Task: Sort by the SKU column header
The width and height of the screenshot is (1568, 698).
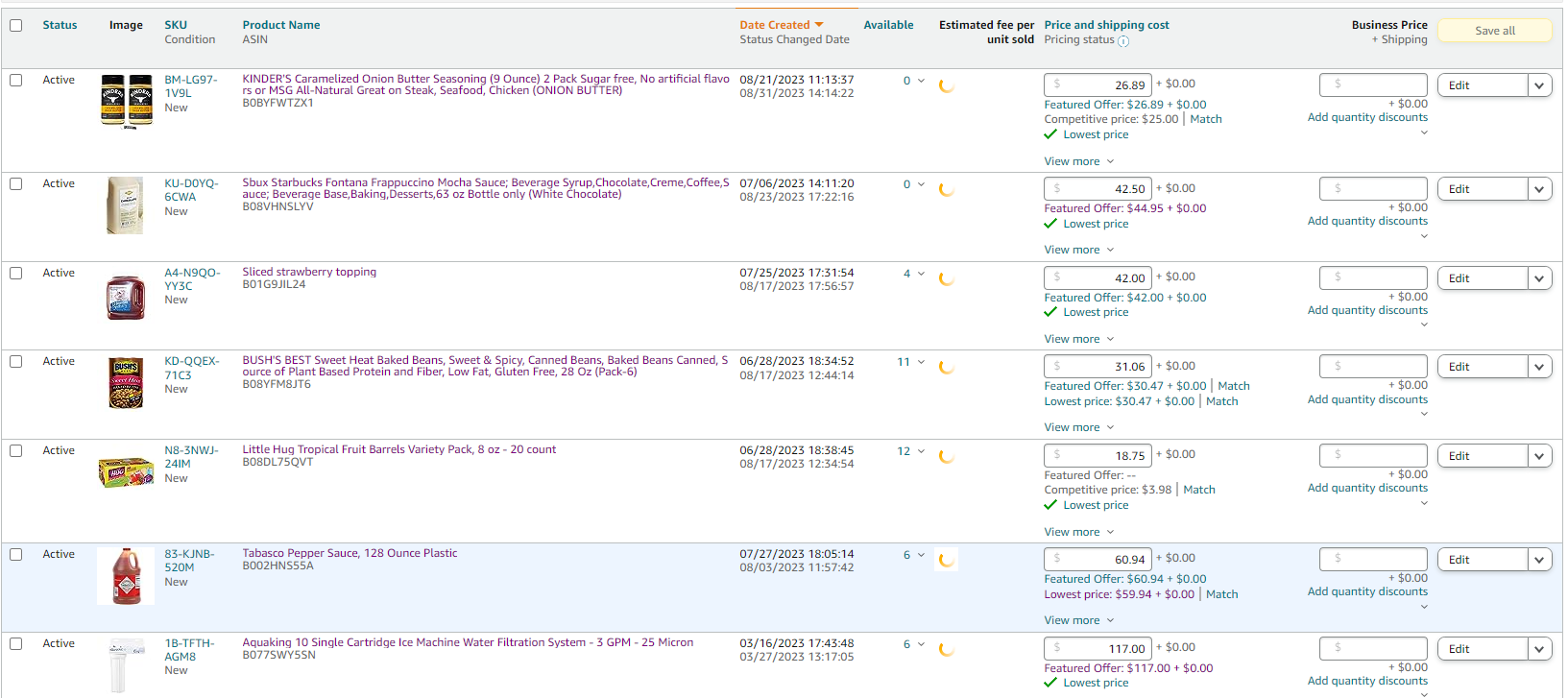Action: 176,25
